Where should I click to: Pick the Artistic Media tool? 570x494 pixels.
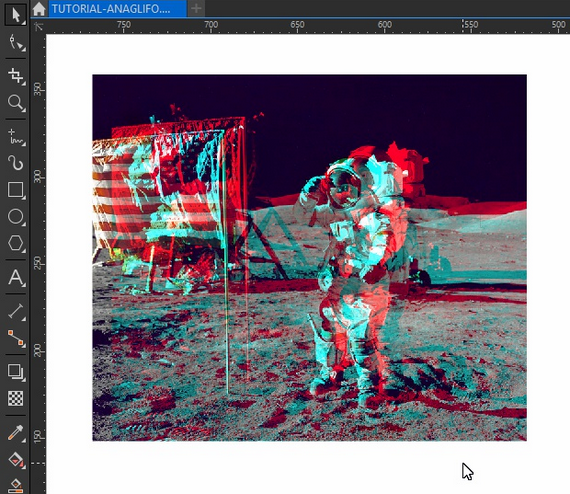tap(15, 163)
